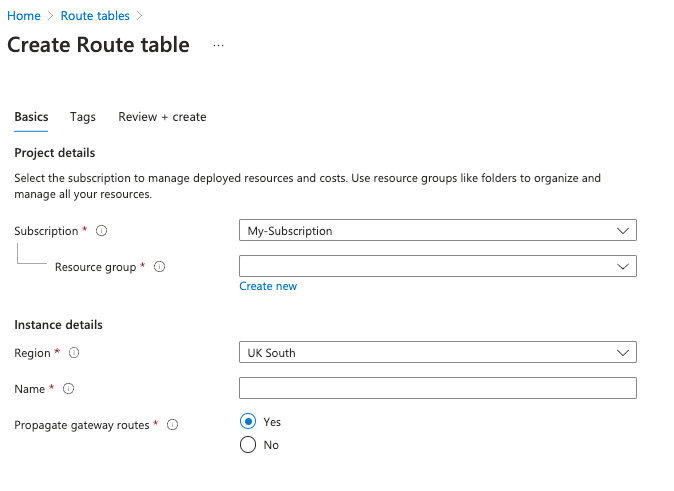The width and height of the screenshot is (674, 491).
Task: Go to Home in the breadcrumb
Action: [24, 16]
